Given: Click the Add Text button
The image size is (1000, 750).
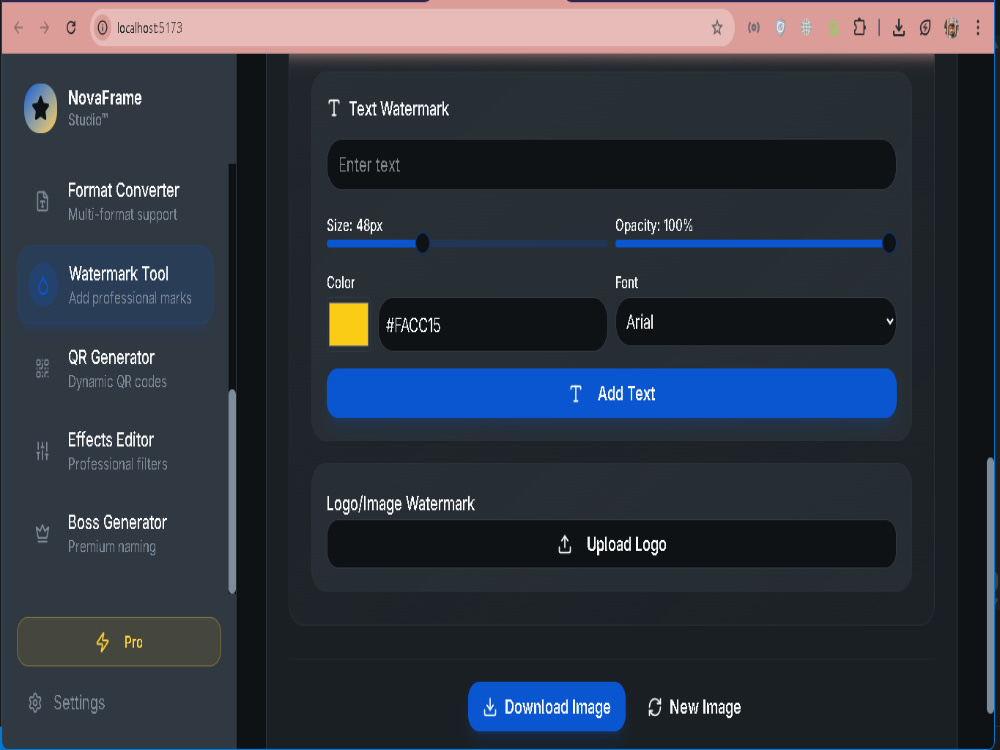Looking at the screenshot, I should coord(611,393).
